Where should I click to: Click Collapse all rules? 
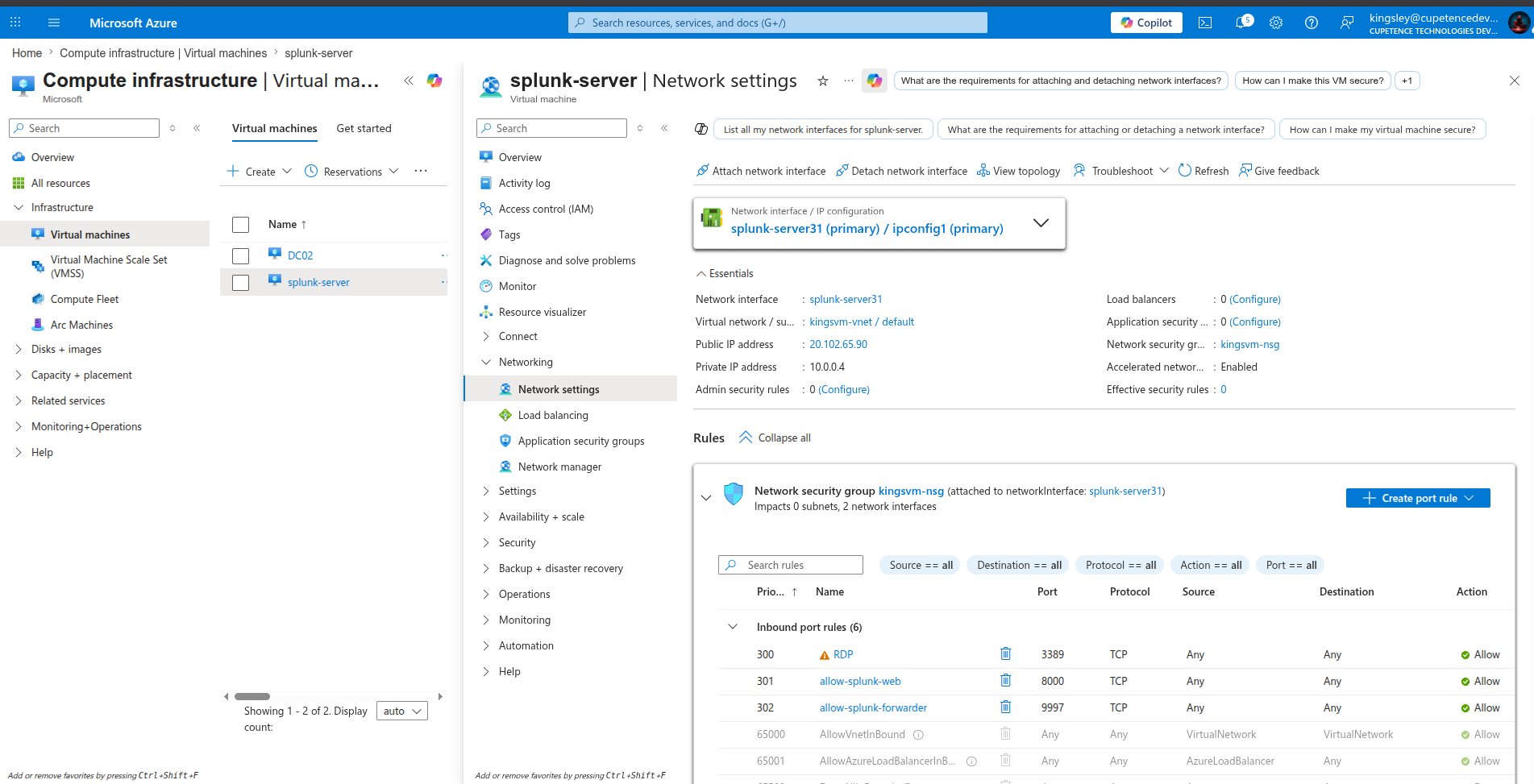[775, 438]
